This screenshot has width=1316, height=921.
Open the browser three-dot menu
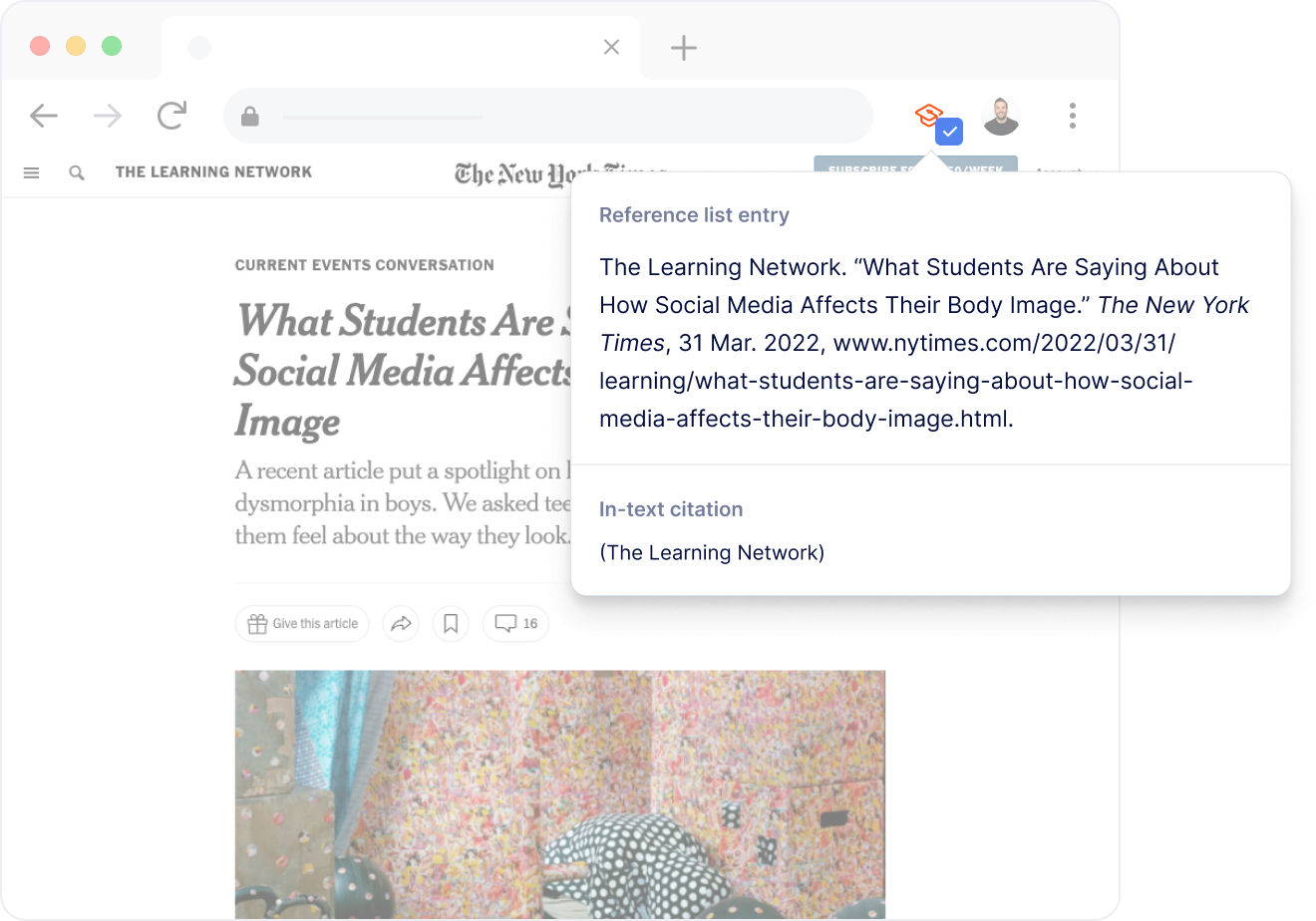pyautogui.click(x=1072, y=116)
